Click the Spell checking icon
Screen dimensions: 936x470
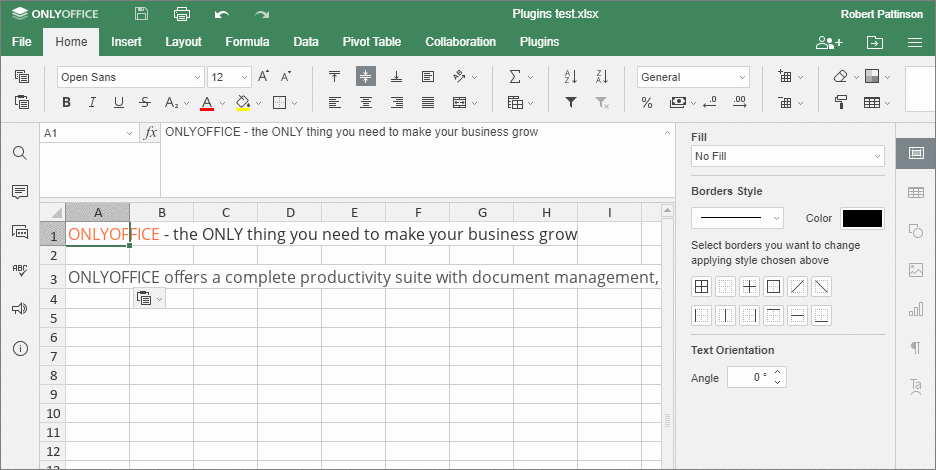[x=20, y=270]
